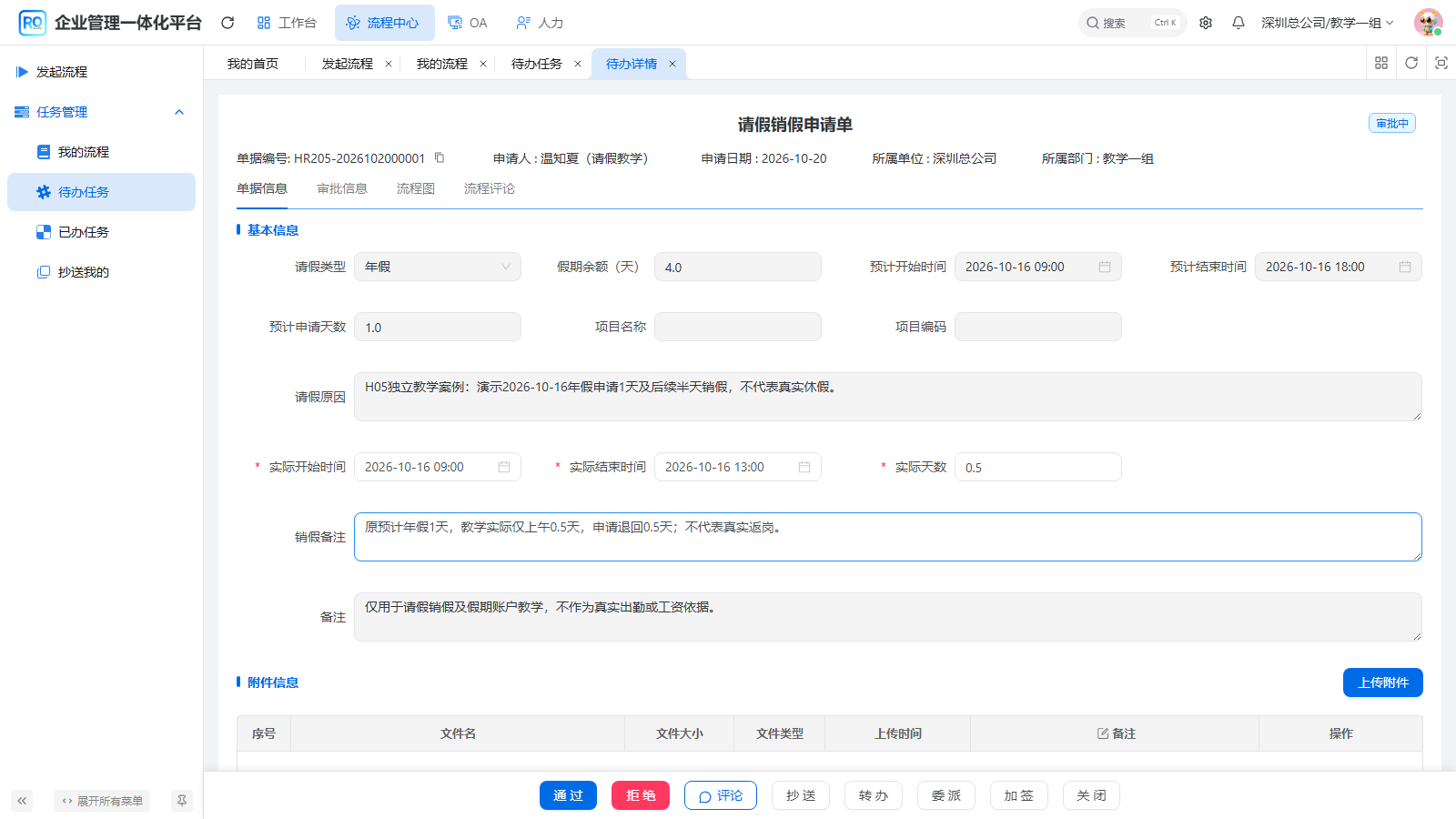Switch to the 流程图 tab
The image size is (1456, 819).
coord(416,188)
